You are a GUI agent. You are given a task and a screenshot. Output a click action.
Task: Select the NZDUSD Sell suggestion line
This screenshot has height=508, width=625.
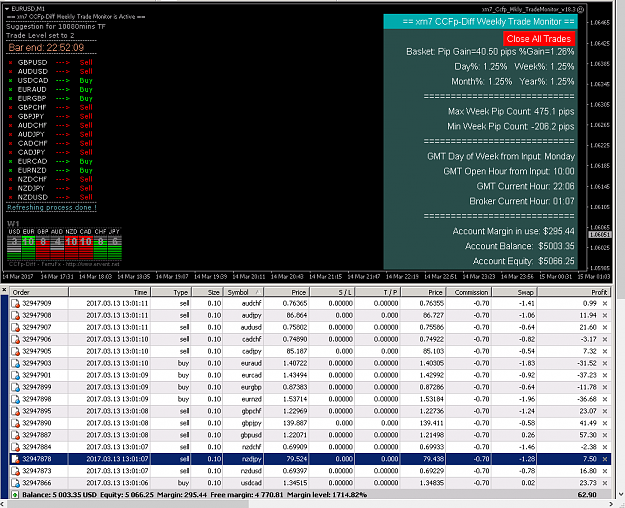[50, 197]
